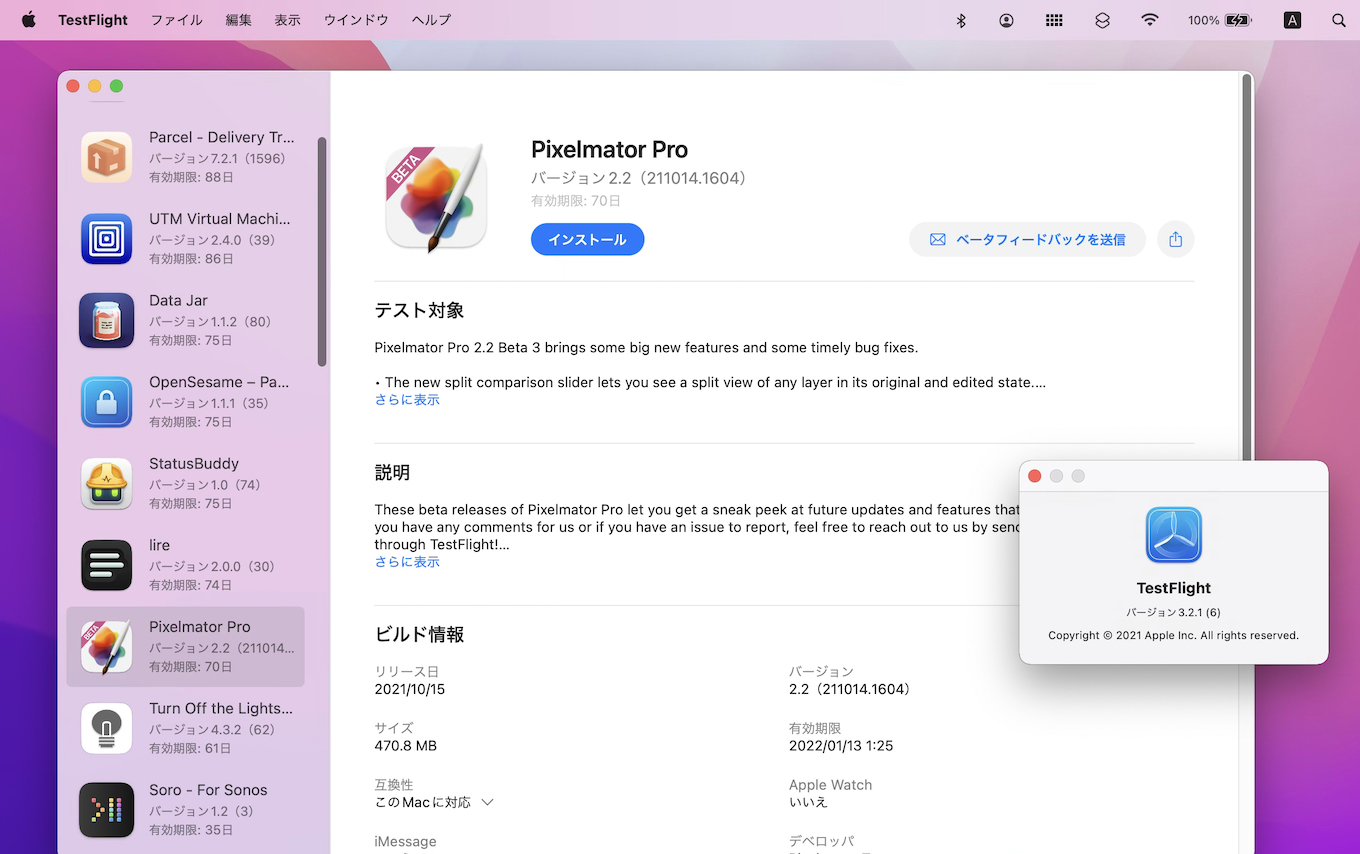Click the sidebar scrollbar
This screenshot has width=1360, height=854.
click(322, 251)
